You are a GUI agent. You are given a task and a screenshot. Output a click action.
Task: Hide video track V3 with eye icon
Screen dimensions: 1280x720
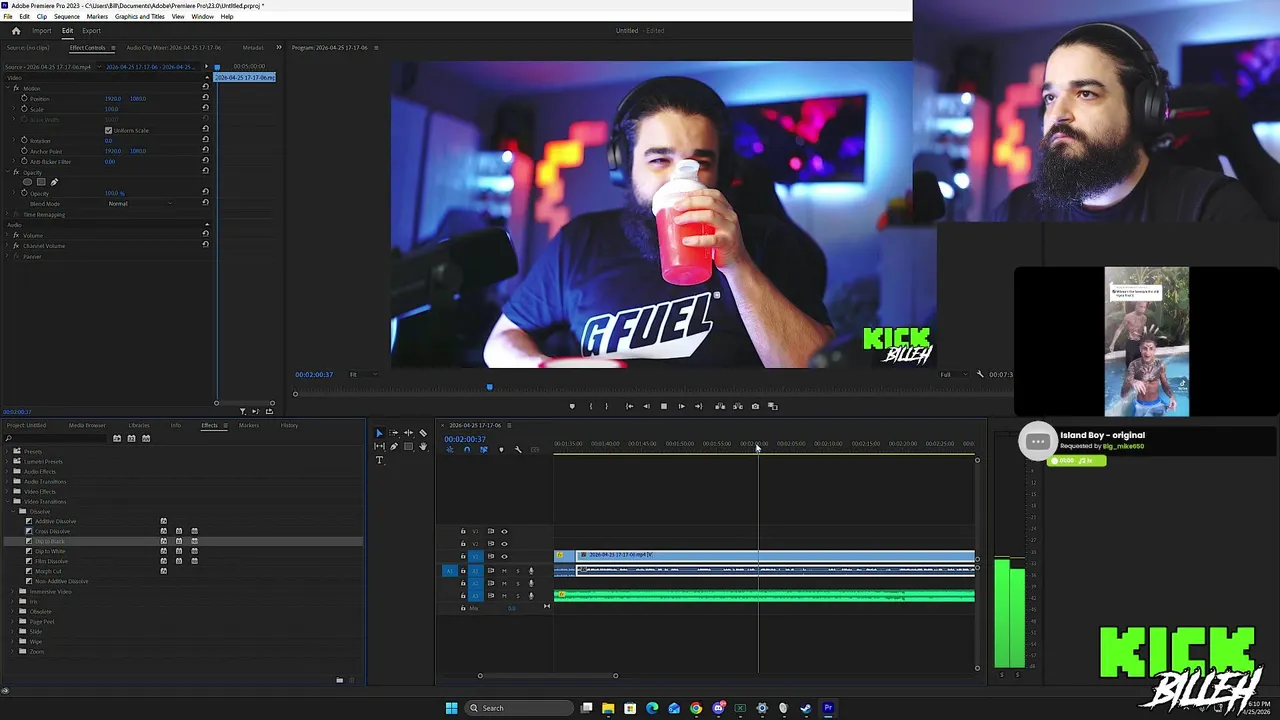pos(504,531)
